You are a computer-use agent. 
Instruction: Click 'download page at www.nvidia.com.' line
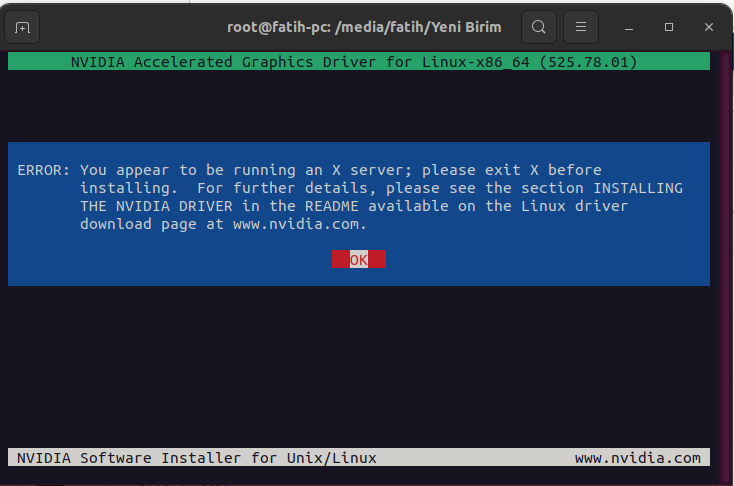pos(223,224)
